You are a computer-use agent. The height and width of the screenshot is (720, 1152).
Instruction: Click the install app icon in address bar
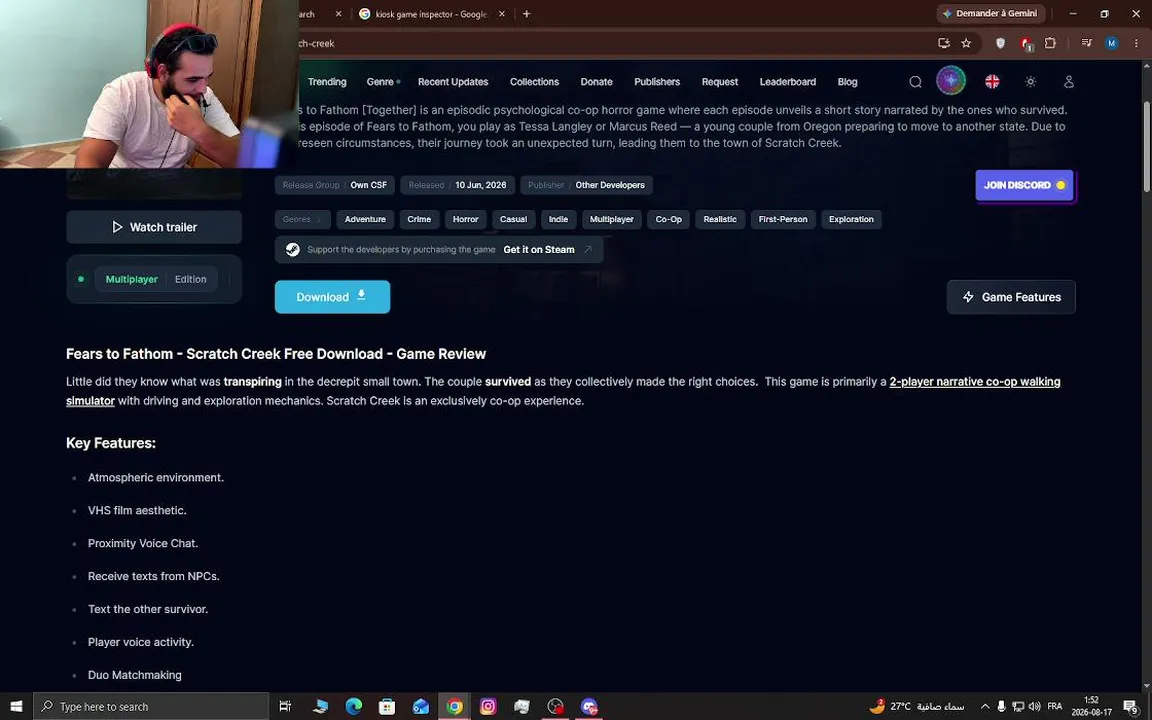[x=944, y=43]
